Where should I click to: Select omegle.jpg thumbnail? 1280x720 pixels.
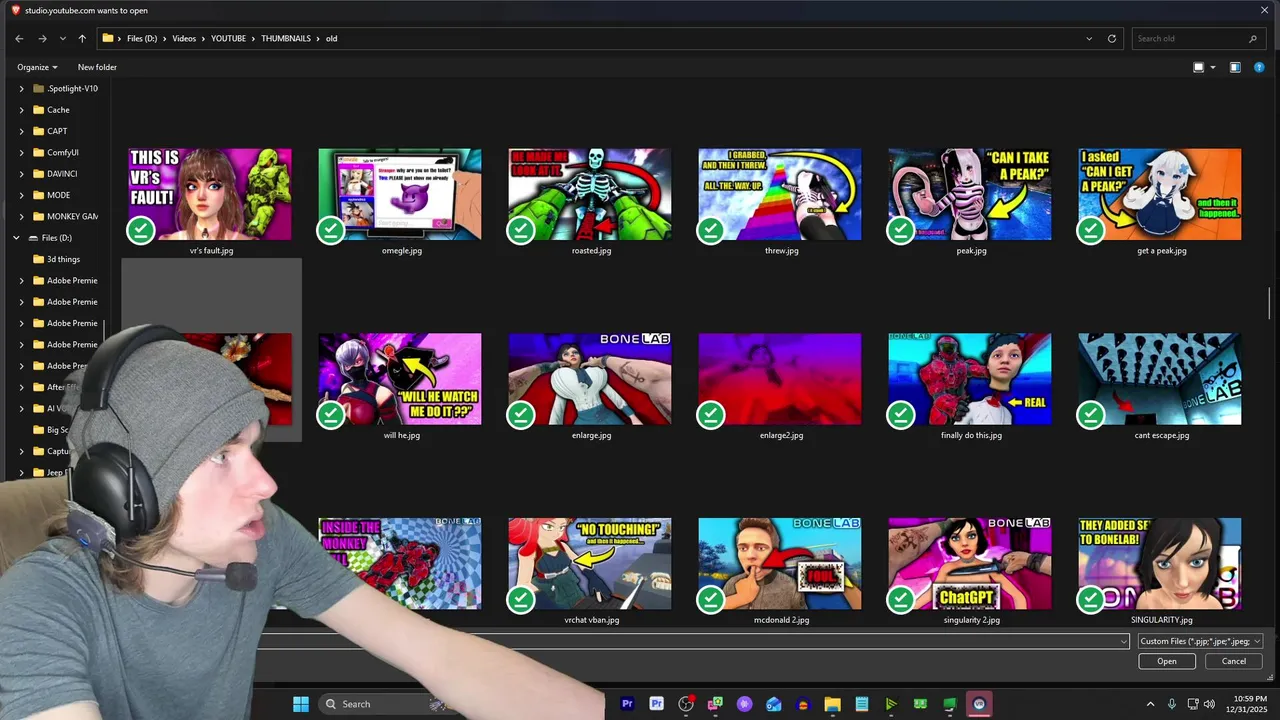point(400,194)
